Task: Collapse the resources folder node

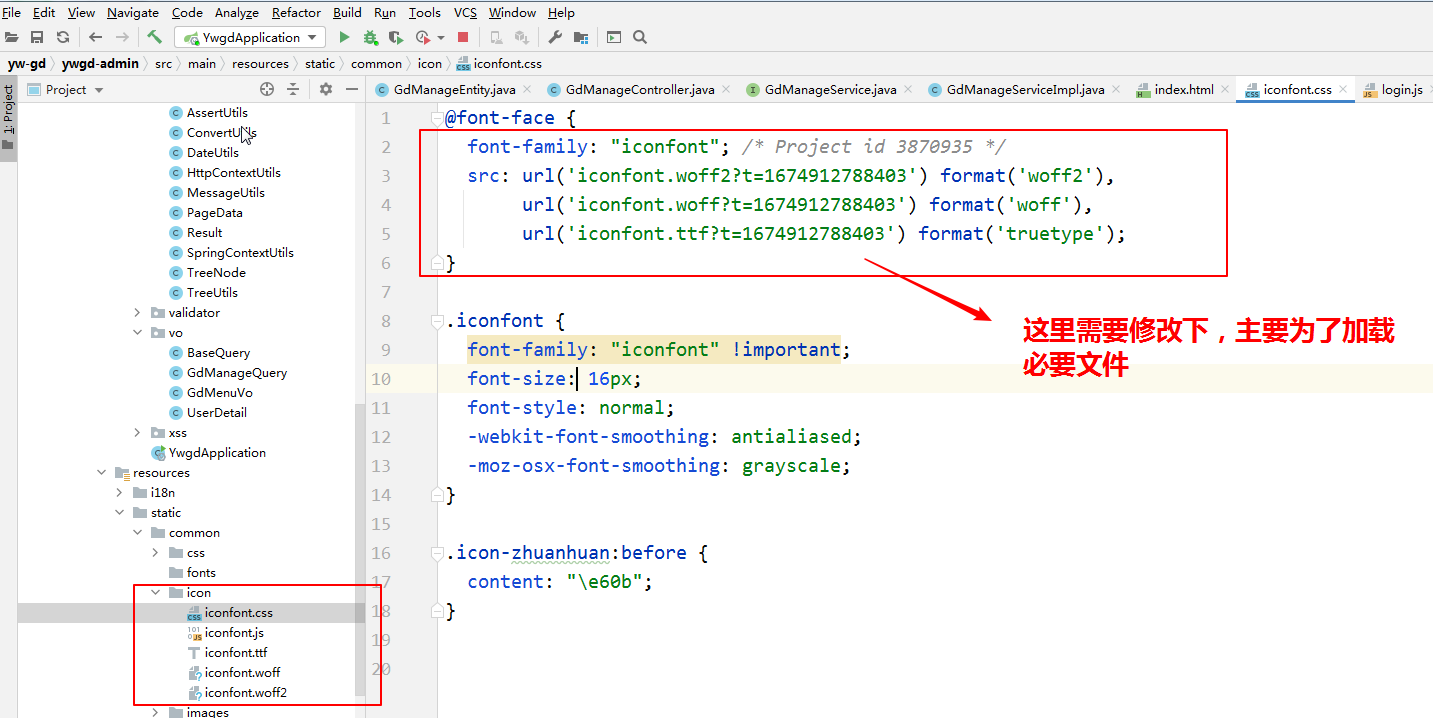Action: coord(102,473)
